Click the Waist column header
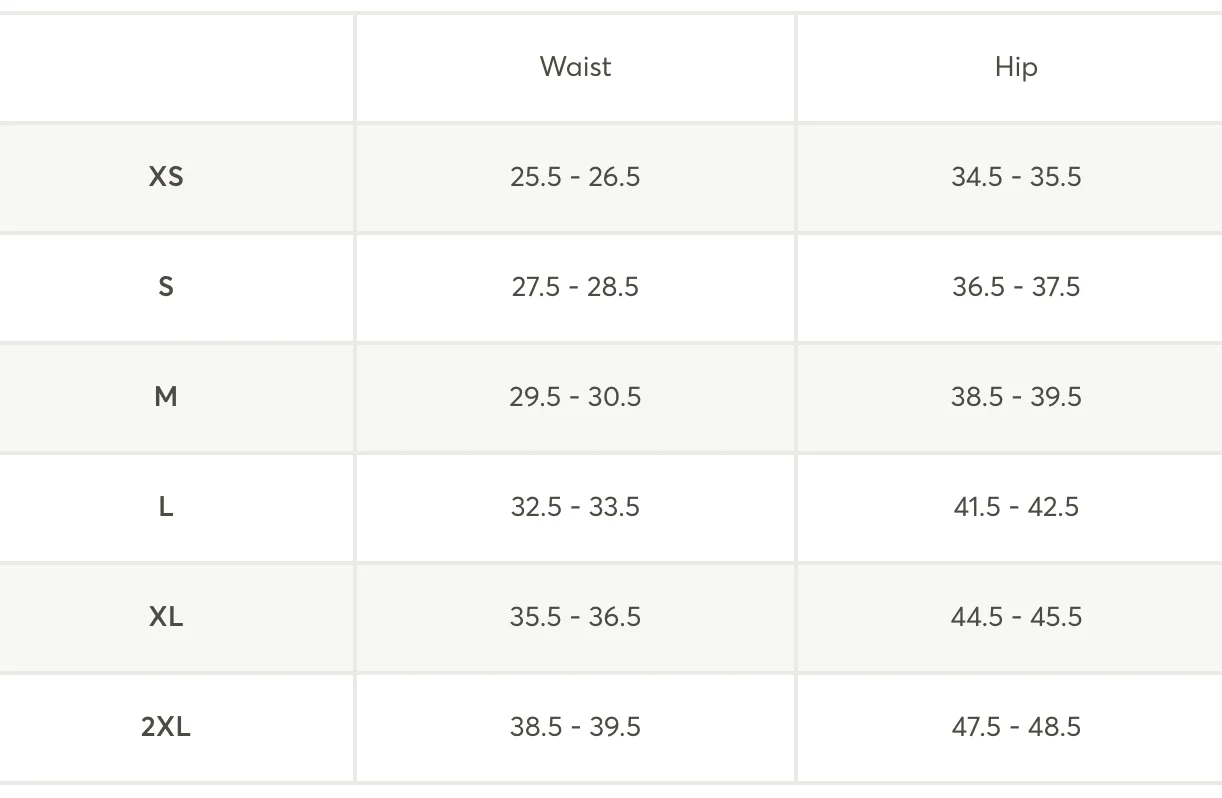Viewport: 1222px width, 798px height. coord(575,67)
